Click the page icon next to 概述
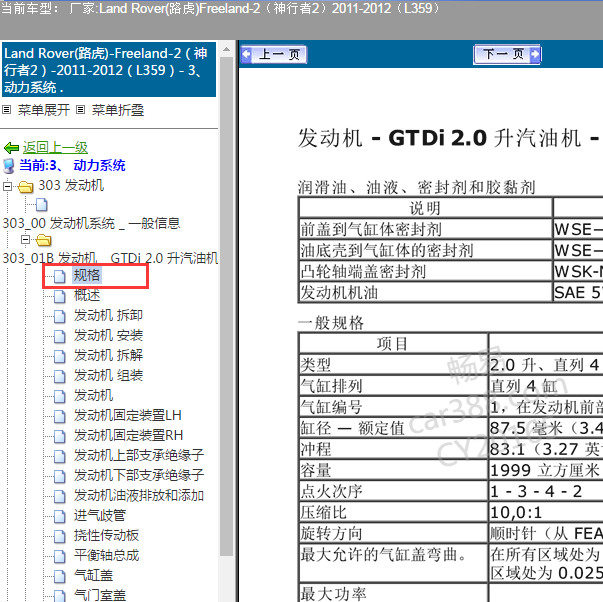Viewport: 603px width, 602px height. point(60,296)
